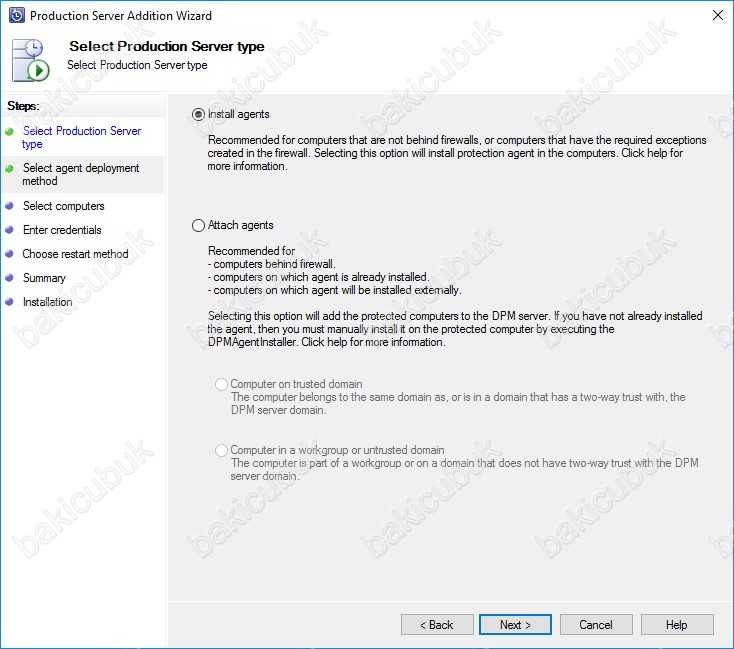The image size is (734, 649).
Task: Click the green bullet beside Select Production Server type
Action: click(x=9, y=132)
